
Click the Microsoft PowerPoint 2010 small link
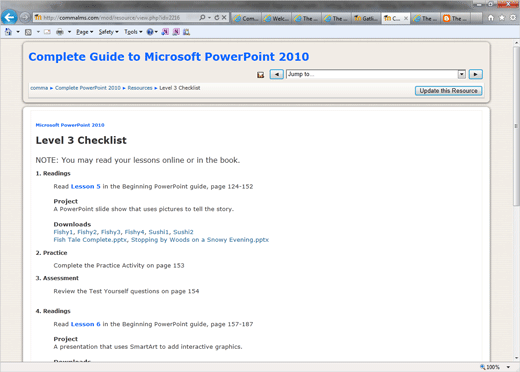click(70, 125)
